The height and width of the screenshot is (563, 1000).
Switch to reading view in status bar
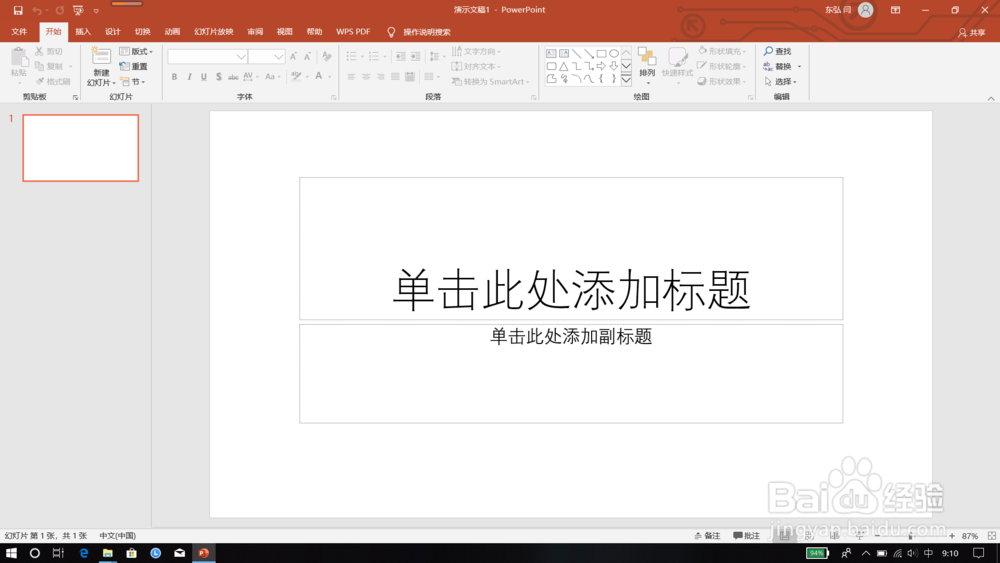pyautogui.click(x=834, y=536)
